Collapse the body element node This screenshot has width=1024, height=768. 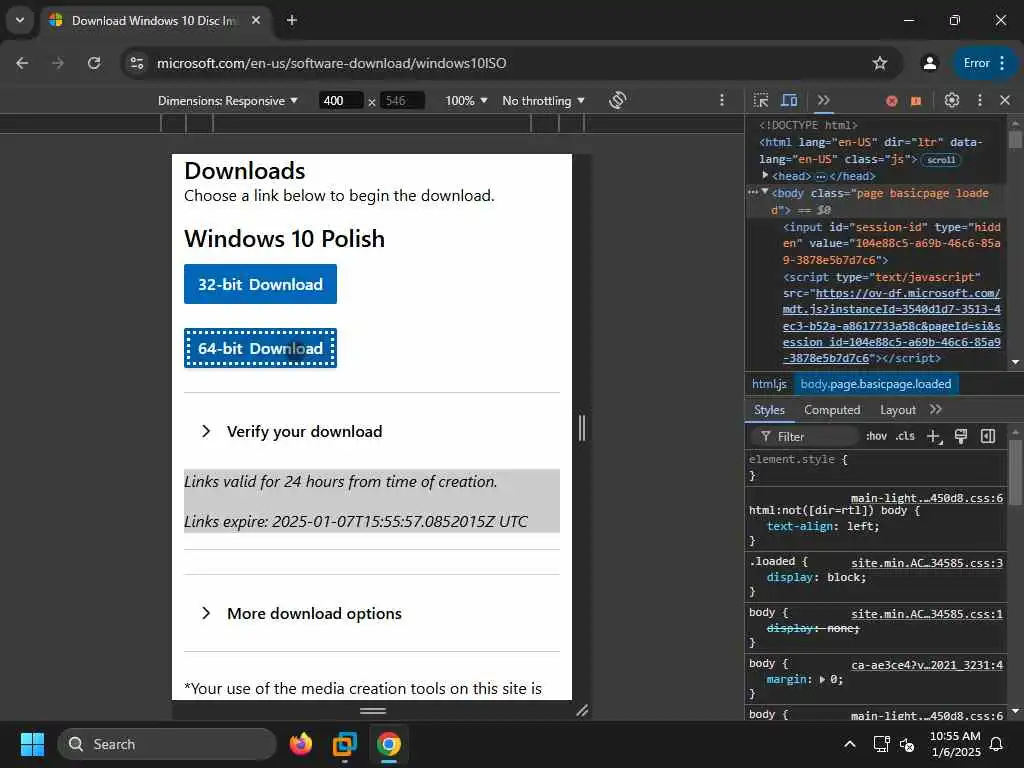tap(765, 192)
